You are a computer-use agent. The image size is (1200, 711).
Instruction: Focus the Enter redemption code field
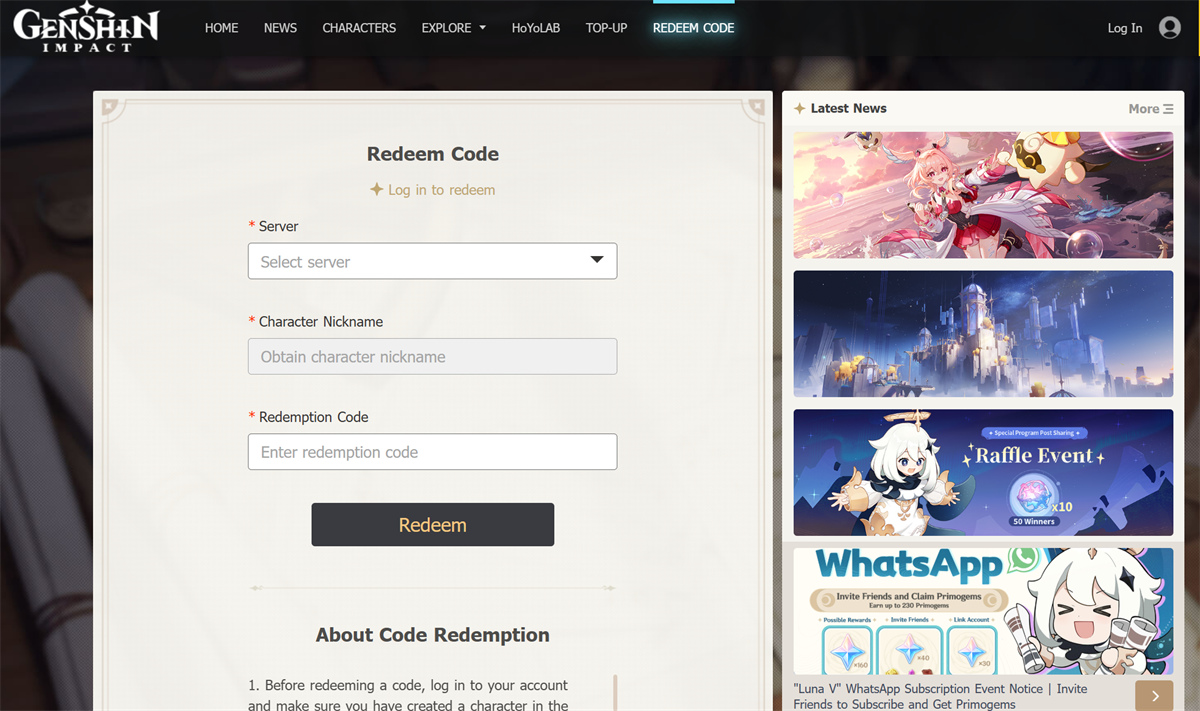point(432,452)
